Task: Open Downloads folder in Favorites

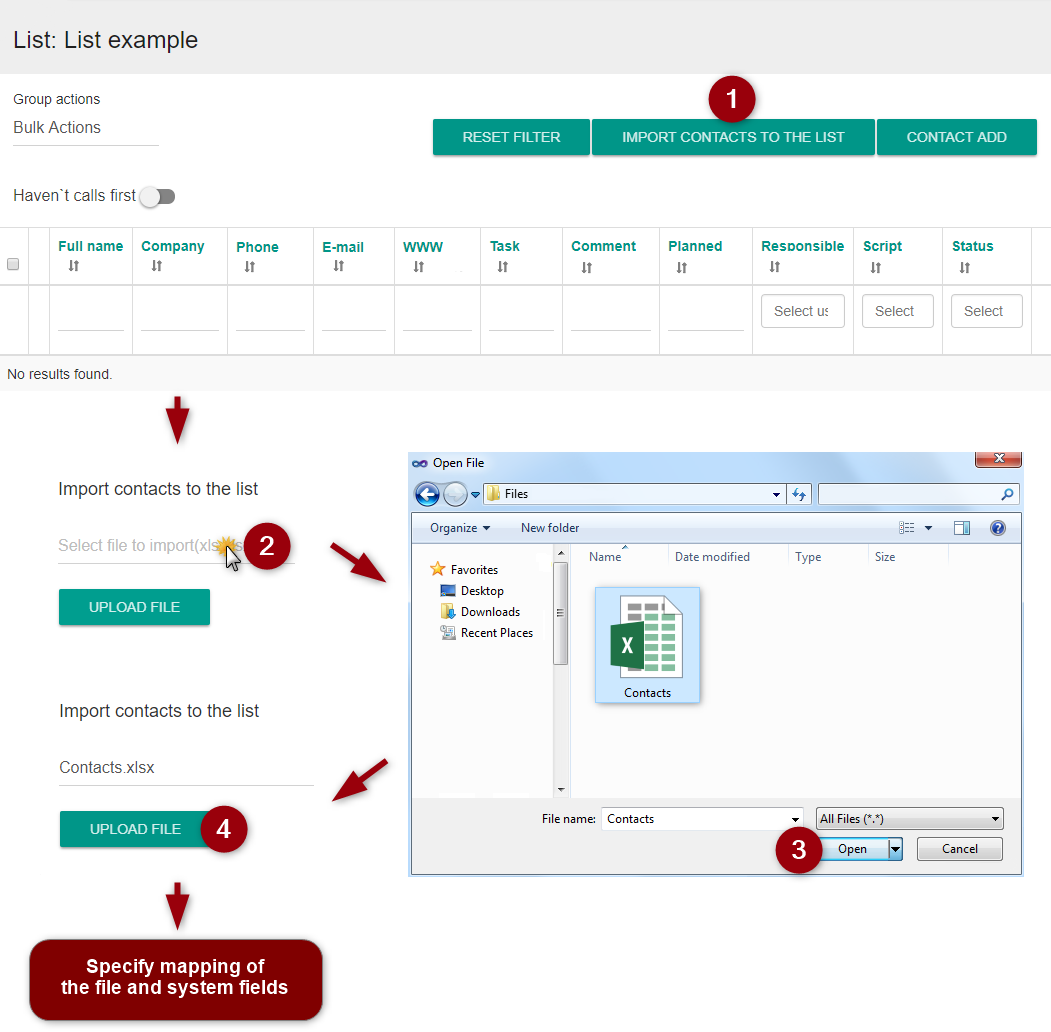Action: (x=489, y=612)
